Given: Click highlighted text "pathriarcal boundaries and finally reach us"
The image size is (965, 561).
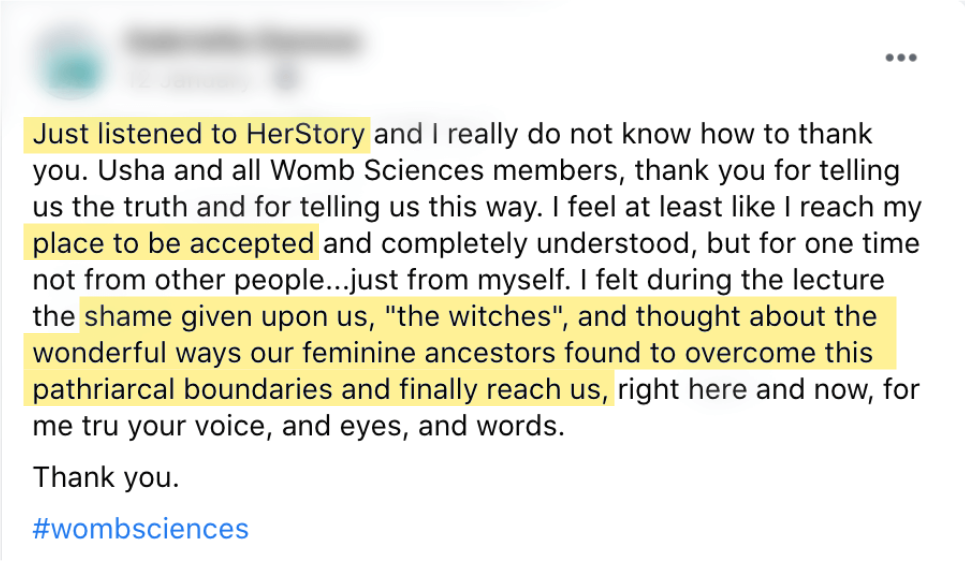Looking at the screenshot, I should (x=320, y=389).
